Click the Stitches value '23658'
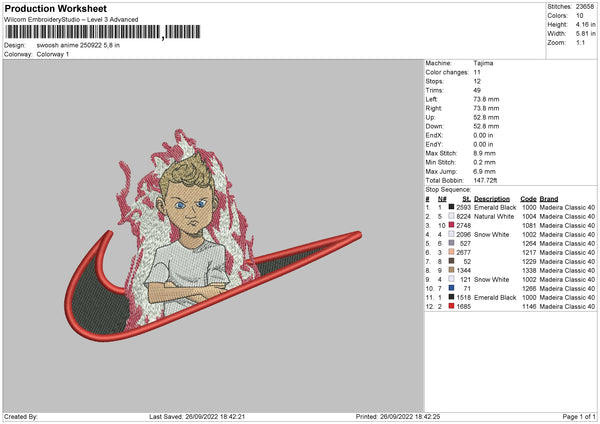This screenshot has width=600, height=424. click(x=585, y=7)
